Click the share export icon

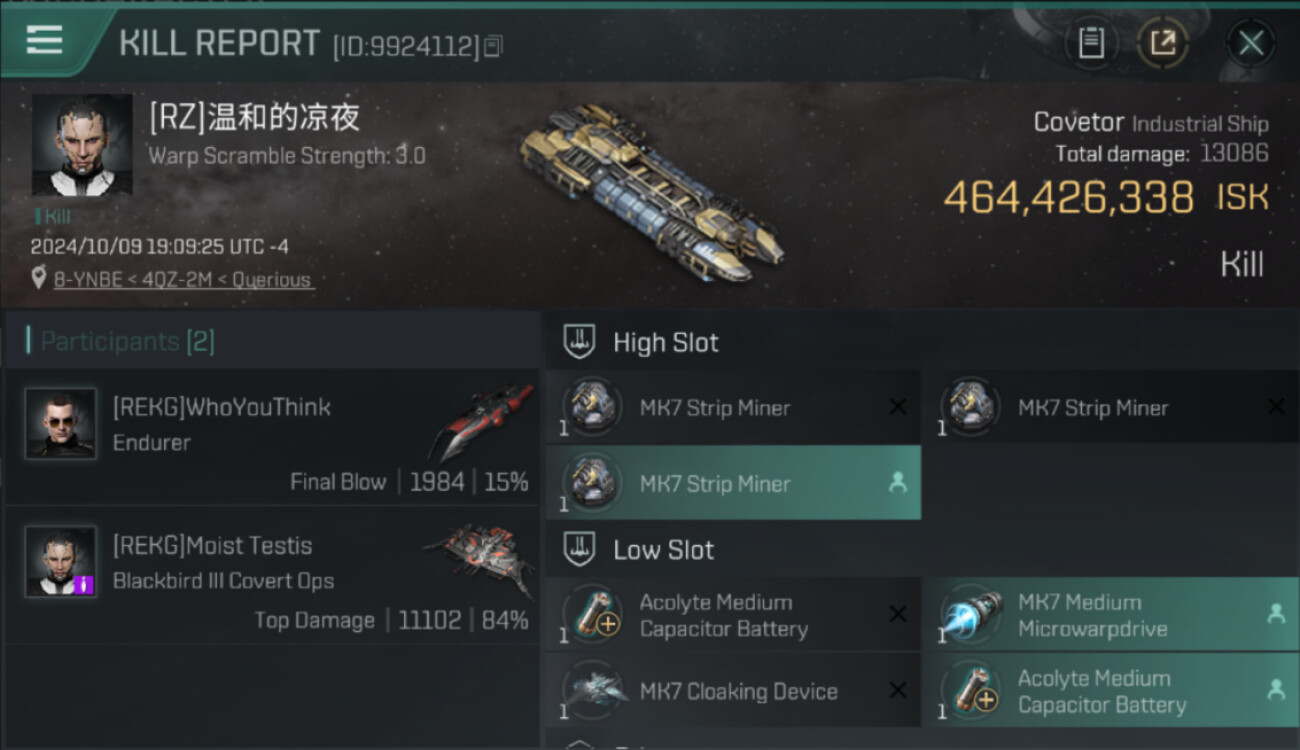[1162, 43]
